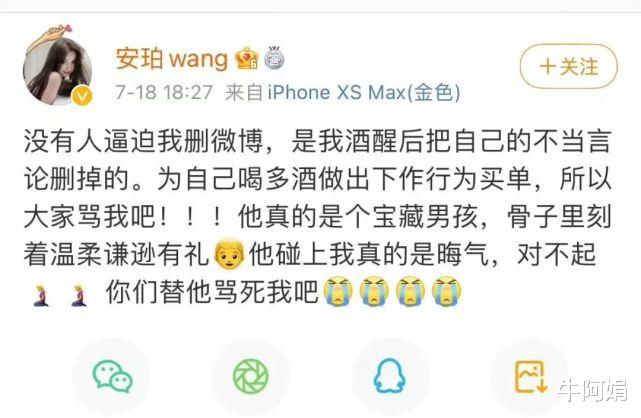Follow the user with the +关注 button

(x=569, y=66)
